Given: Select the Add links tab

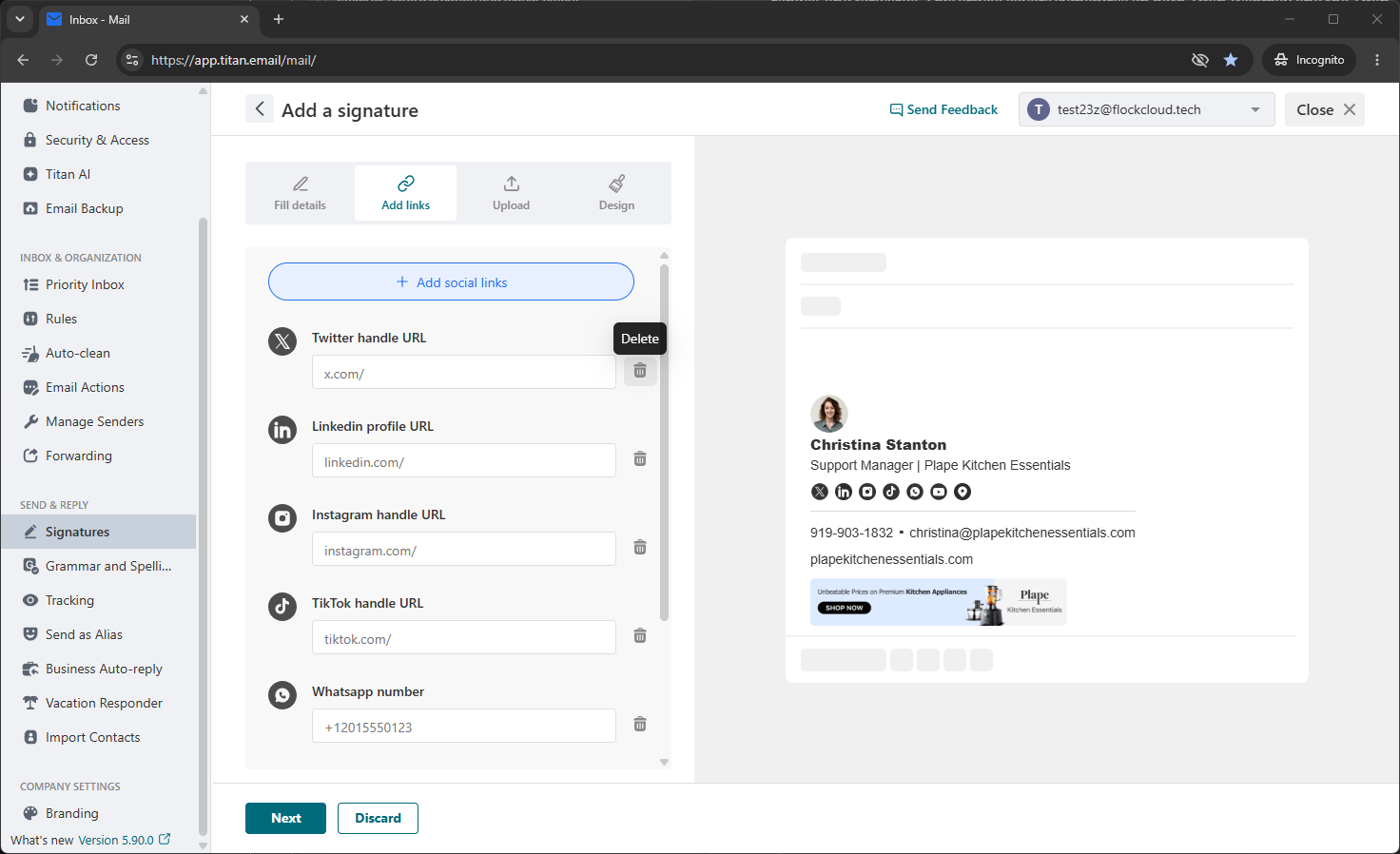Looking at the screenshot, I should 405,193.
